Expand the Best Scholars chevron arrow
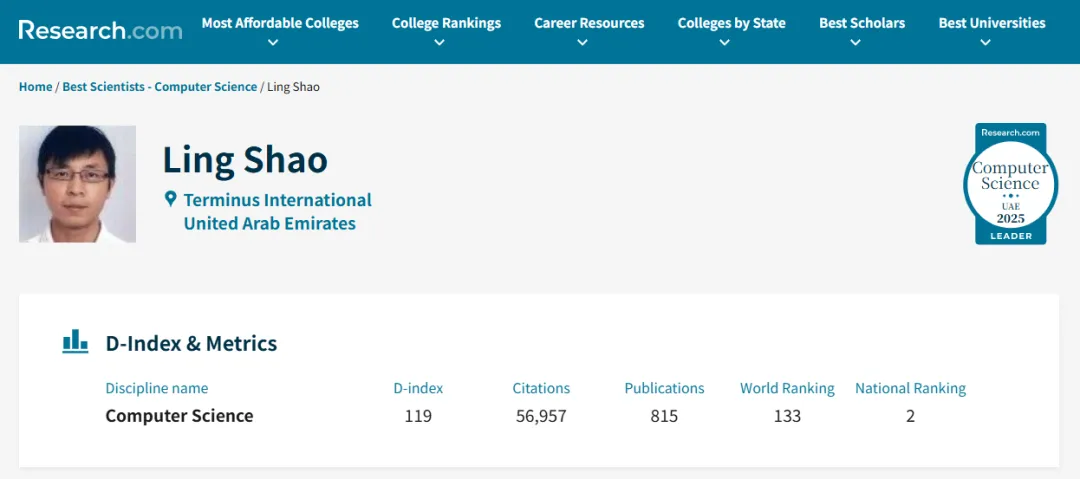 [x=855, y=43]
